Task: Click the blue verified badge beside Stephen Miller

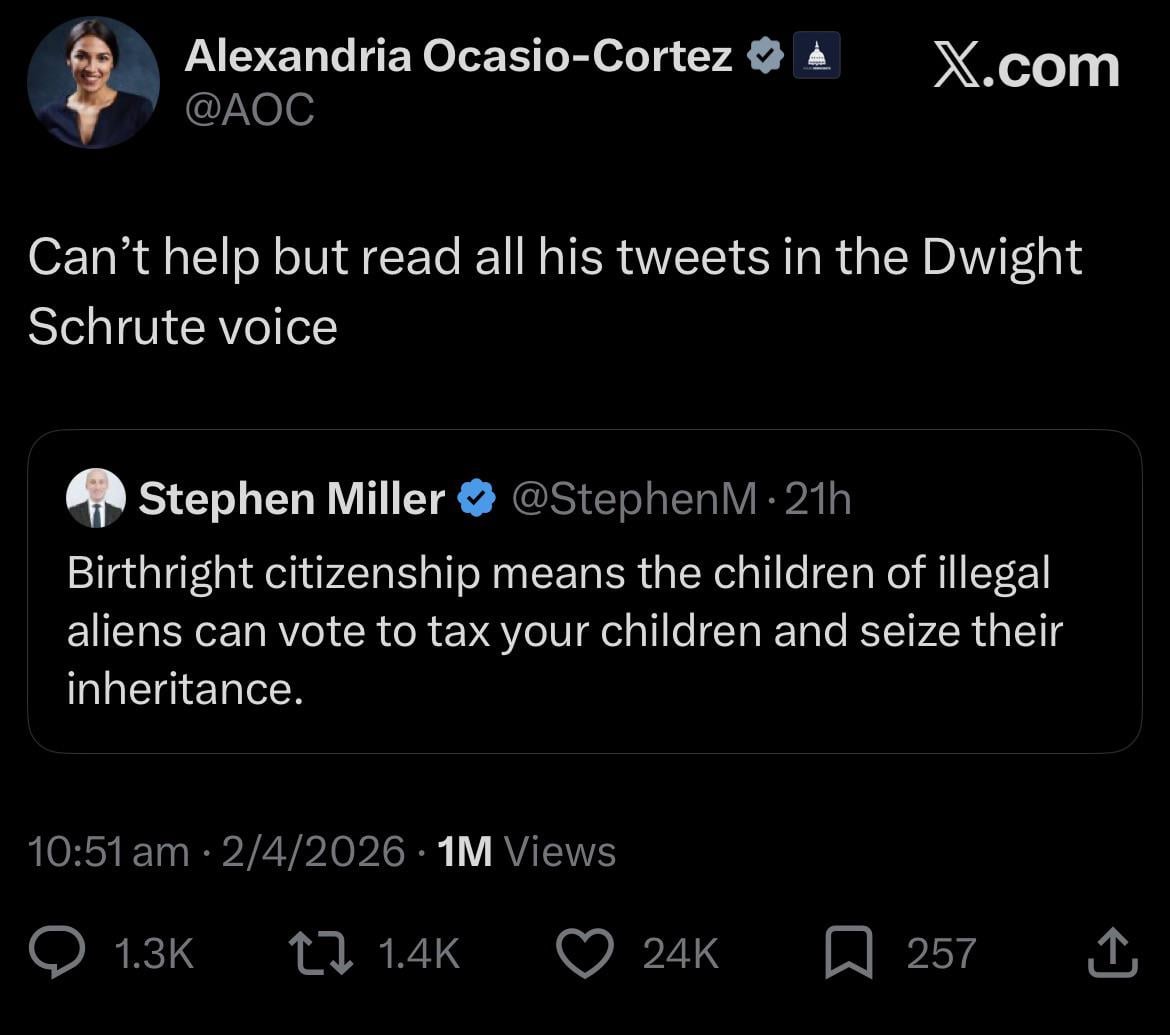Action: point(477,498)
